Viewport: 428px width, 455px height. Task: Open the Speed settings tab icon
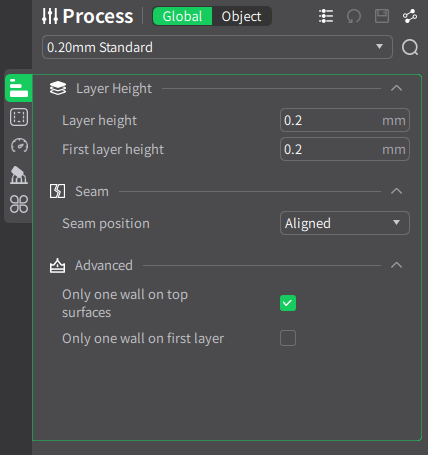point(19,146)
